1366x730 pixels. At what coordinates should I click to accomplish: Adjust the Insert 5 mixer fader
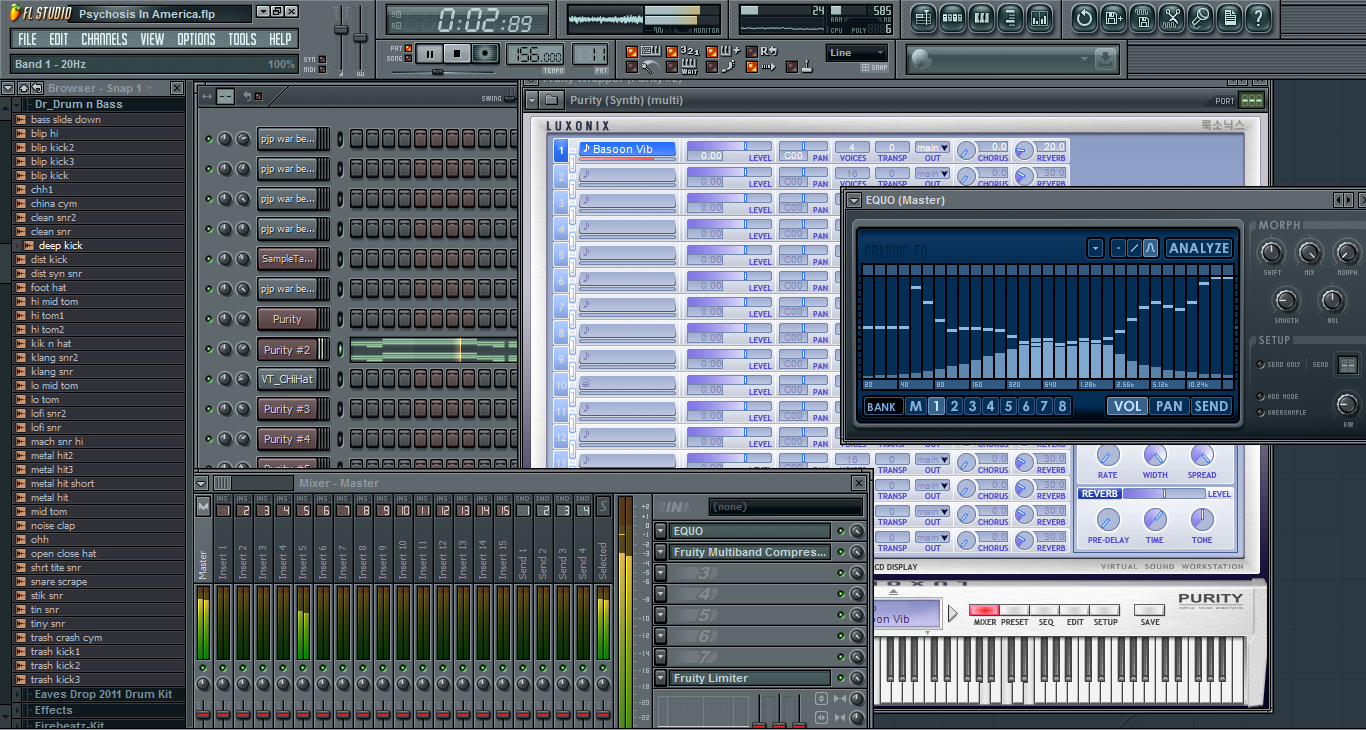(303, 714)
